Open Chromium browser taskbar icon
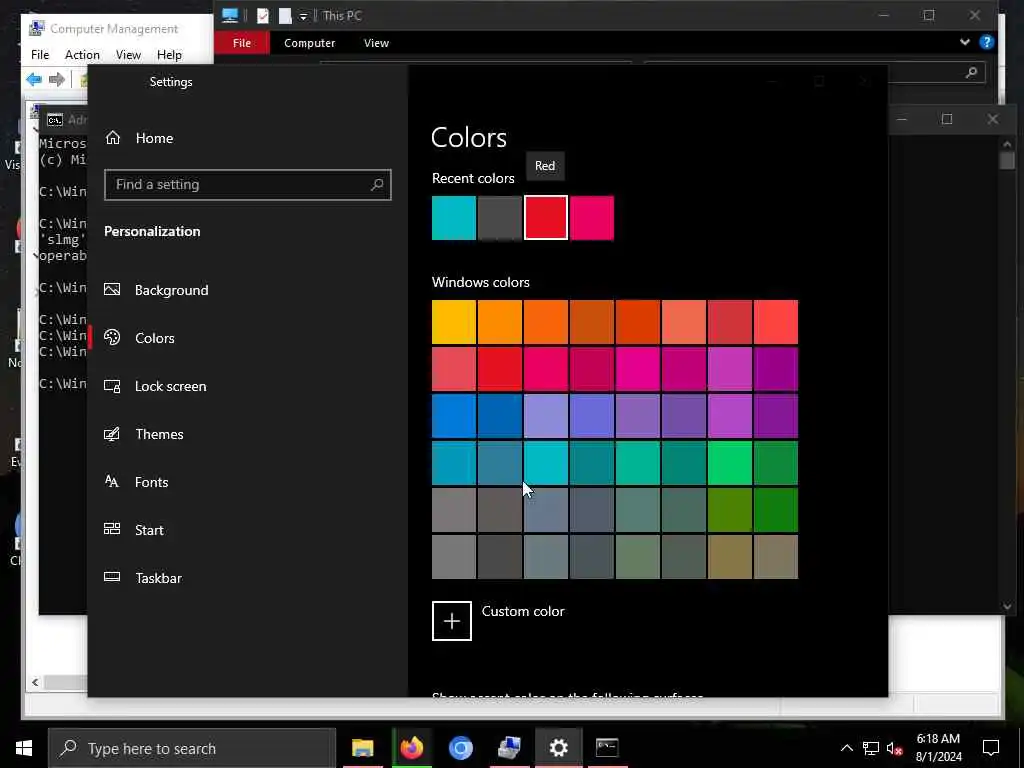Viewport: 1024px width, 768px height. [460, 748]
